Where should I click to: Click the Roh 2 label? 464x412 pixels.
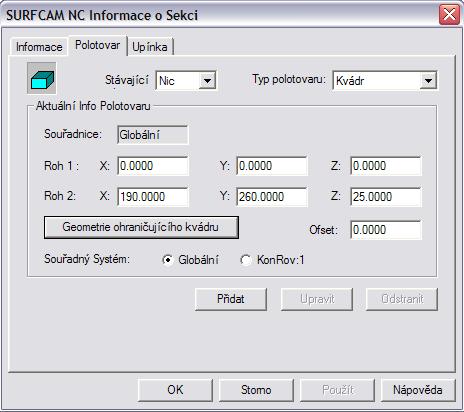tap(60, 196)
